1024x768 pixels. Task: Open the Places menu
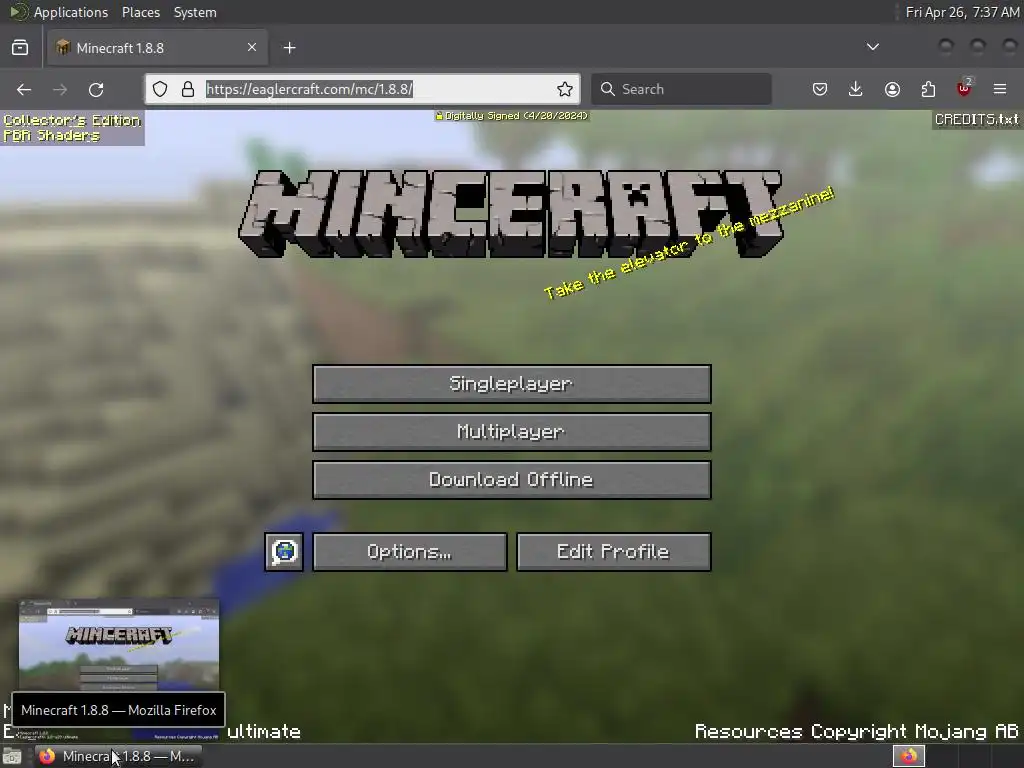click(x=140, y=12)
